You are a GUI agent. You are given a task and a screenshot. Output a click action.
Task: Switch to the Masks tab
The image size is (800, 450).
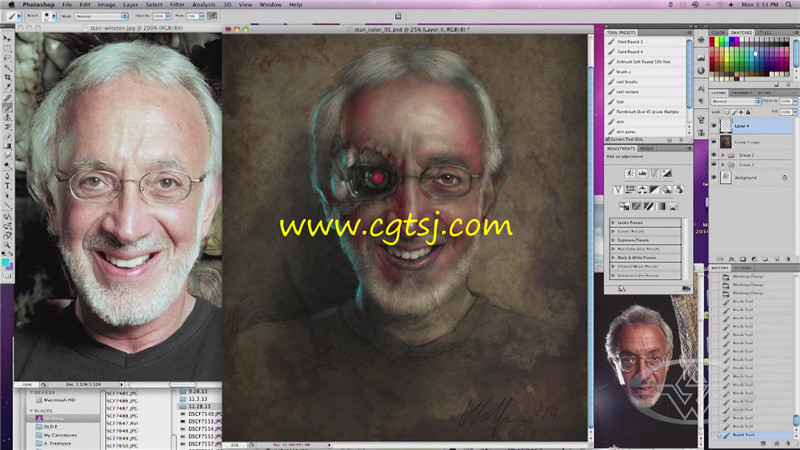pyautogui.click(x=646, y=148)
